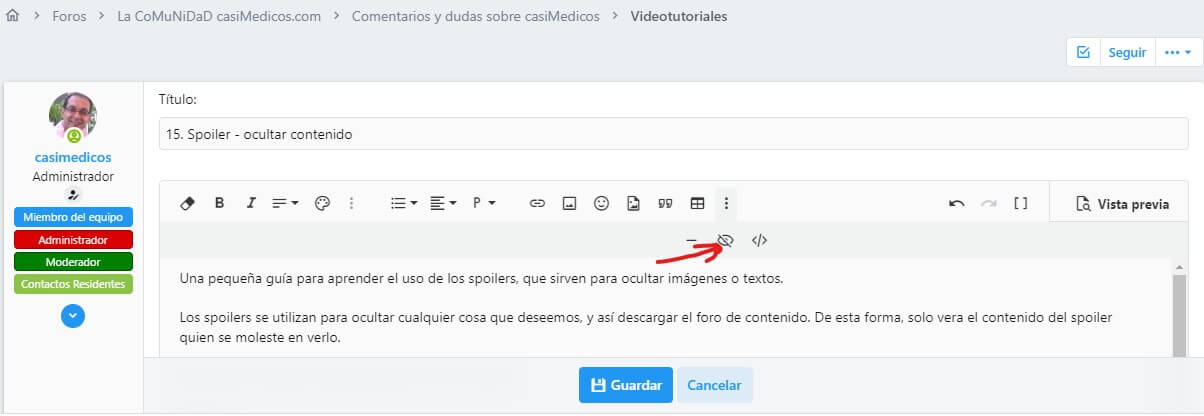This screenshot has width=1204, height=416.
Task: Go to Foros in the breadcrumb
Action: [68, 17]
